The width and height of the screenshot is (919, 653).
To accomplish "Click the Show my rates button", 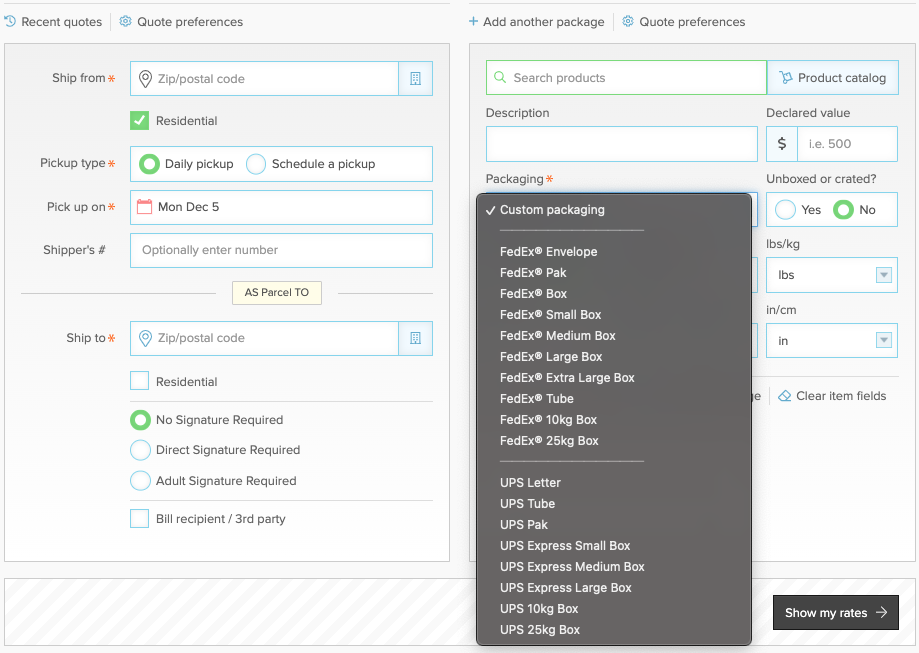I will click(x=835, y=613).
